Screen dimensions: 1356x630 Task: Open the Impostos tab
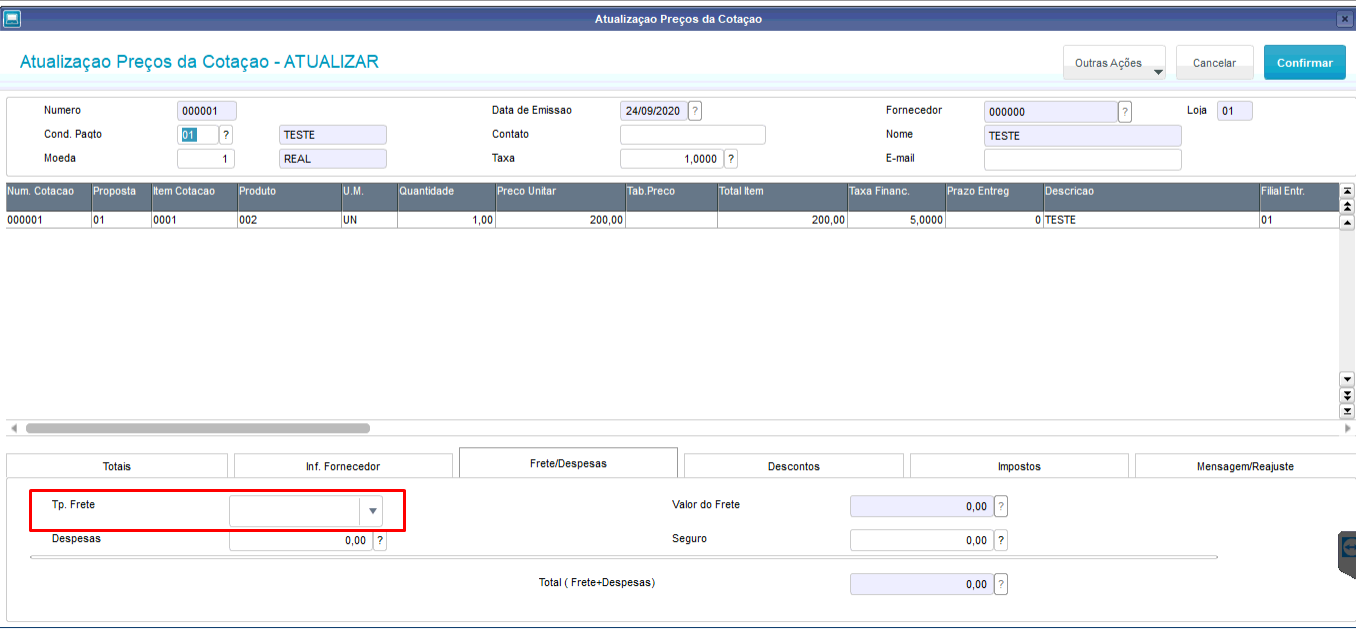(x=1019, y=466)
